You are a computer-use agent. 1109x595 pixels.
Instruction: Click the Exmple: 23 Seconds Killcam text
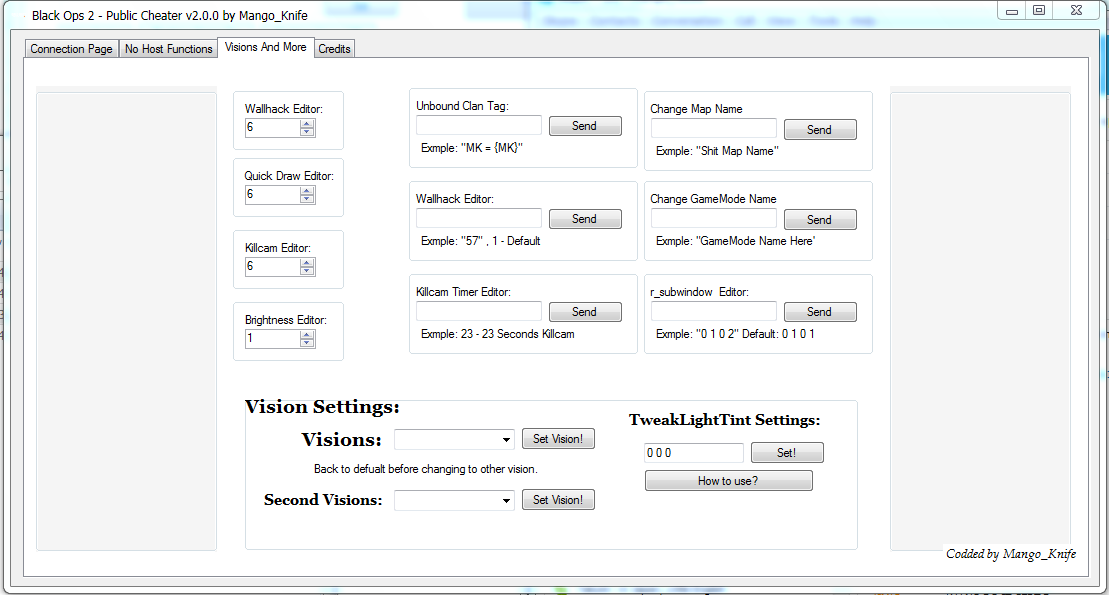click(498, 334)
